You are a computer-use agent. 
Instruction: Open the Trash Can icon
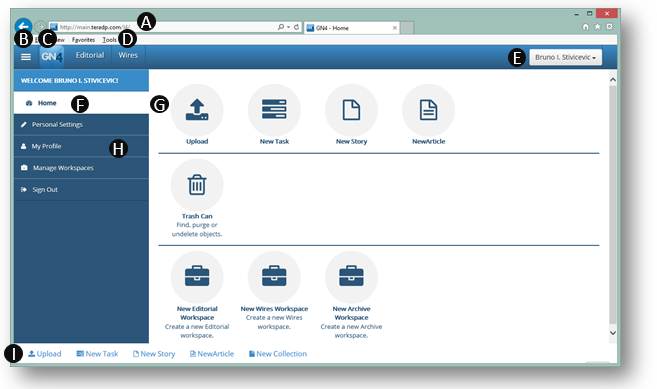tap(197, 185)
